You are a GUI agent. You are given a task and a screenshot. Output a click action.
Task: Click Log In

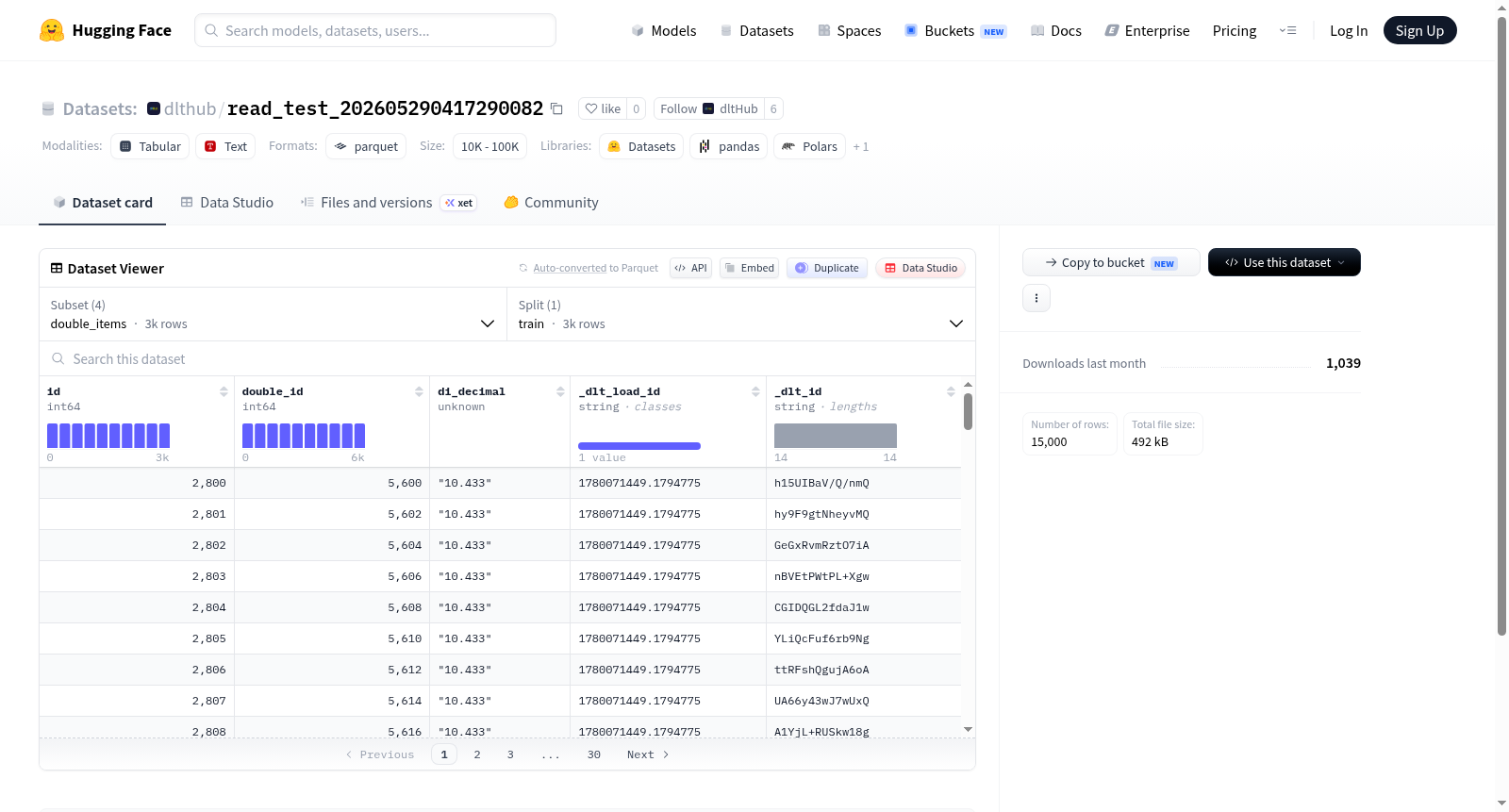pos(1349,30)
